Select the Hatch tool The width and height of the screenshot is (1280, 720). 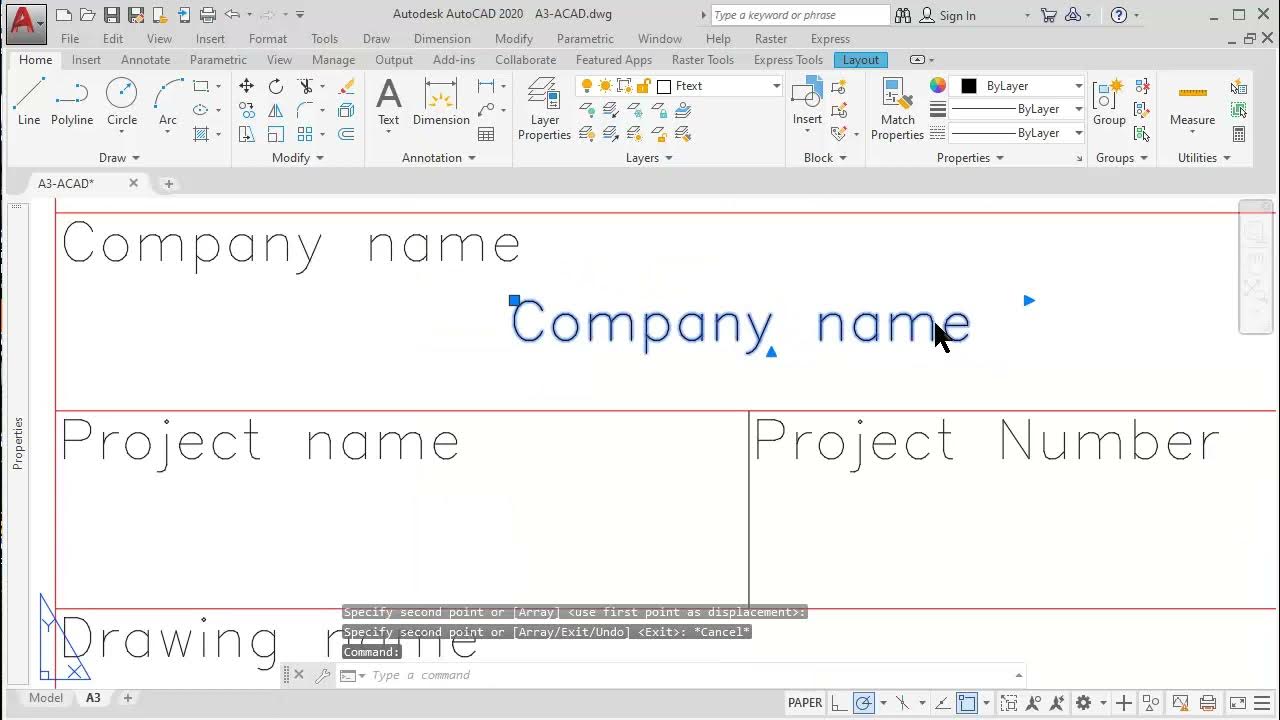pos(201,134)
